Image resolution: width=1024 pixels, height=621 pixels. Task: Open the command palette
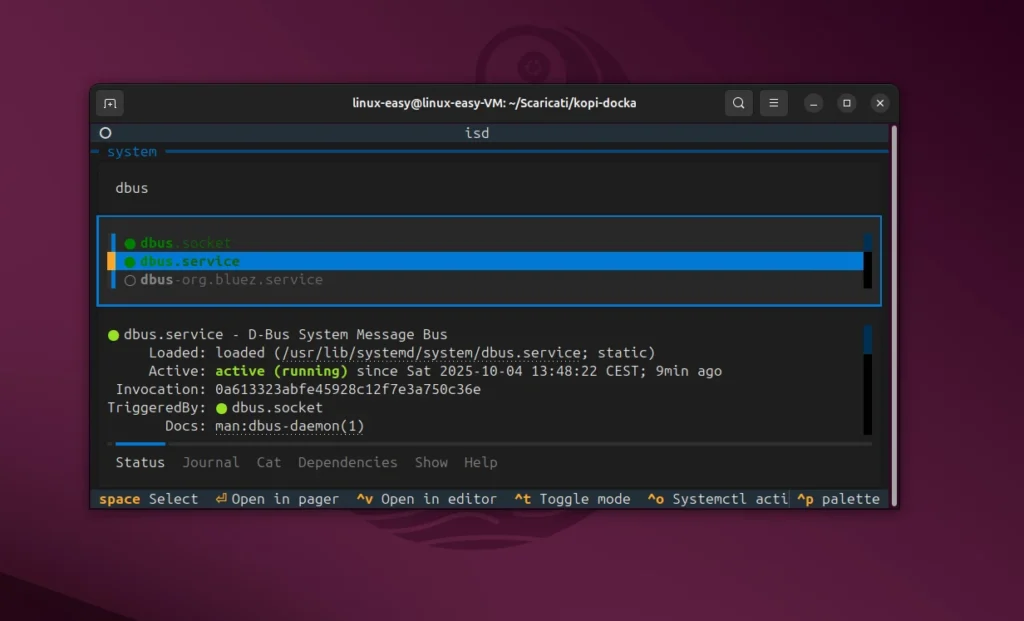click(838, 498)
